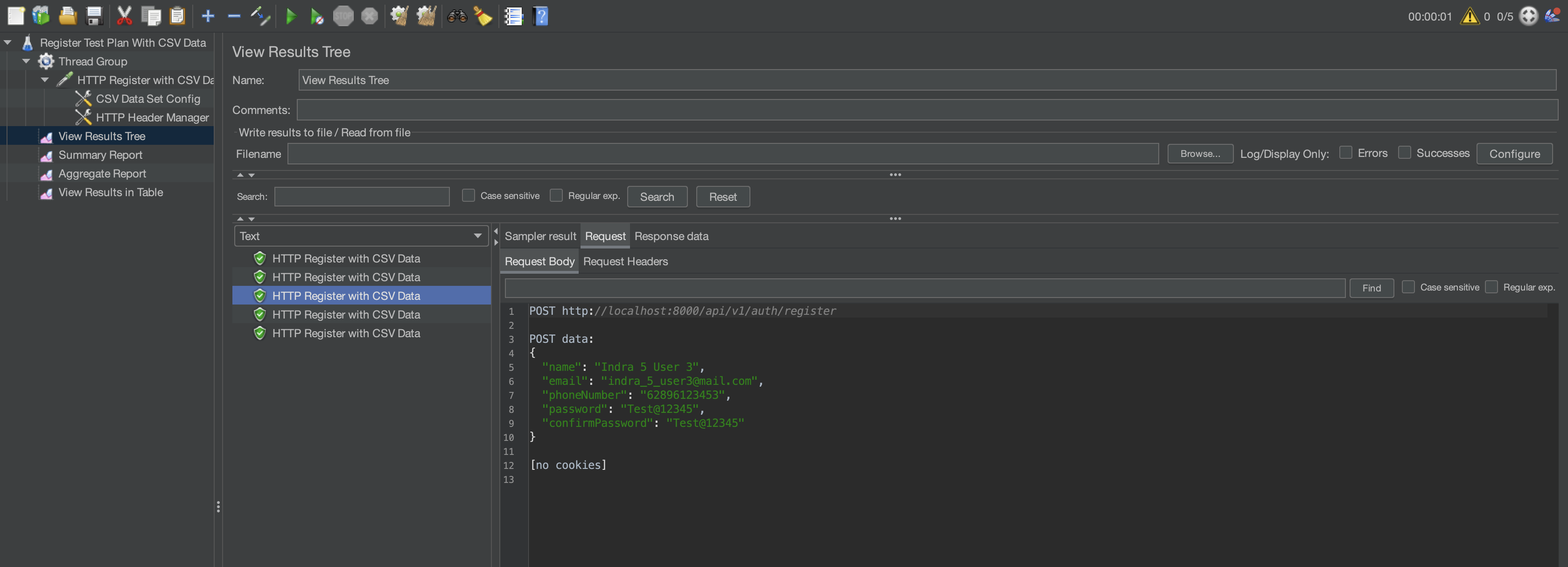Enable Case sensitive search option
Image resolution: width=1568 pixels, height=567 pixels.
tap(468, 196)
